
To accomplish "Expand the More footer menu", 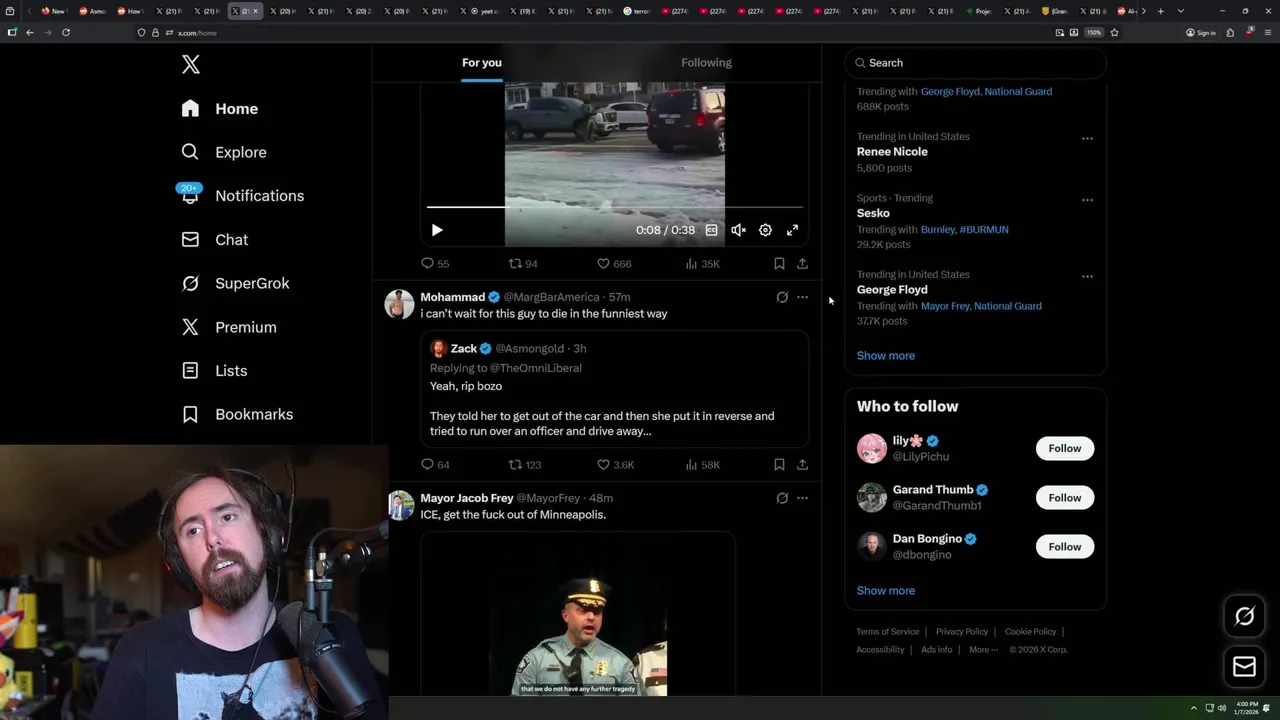I will (x=983, y=650).
